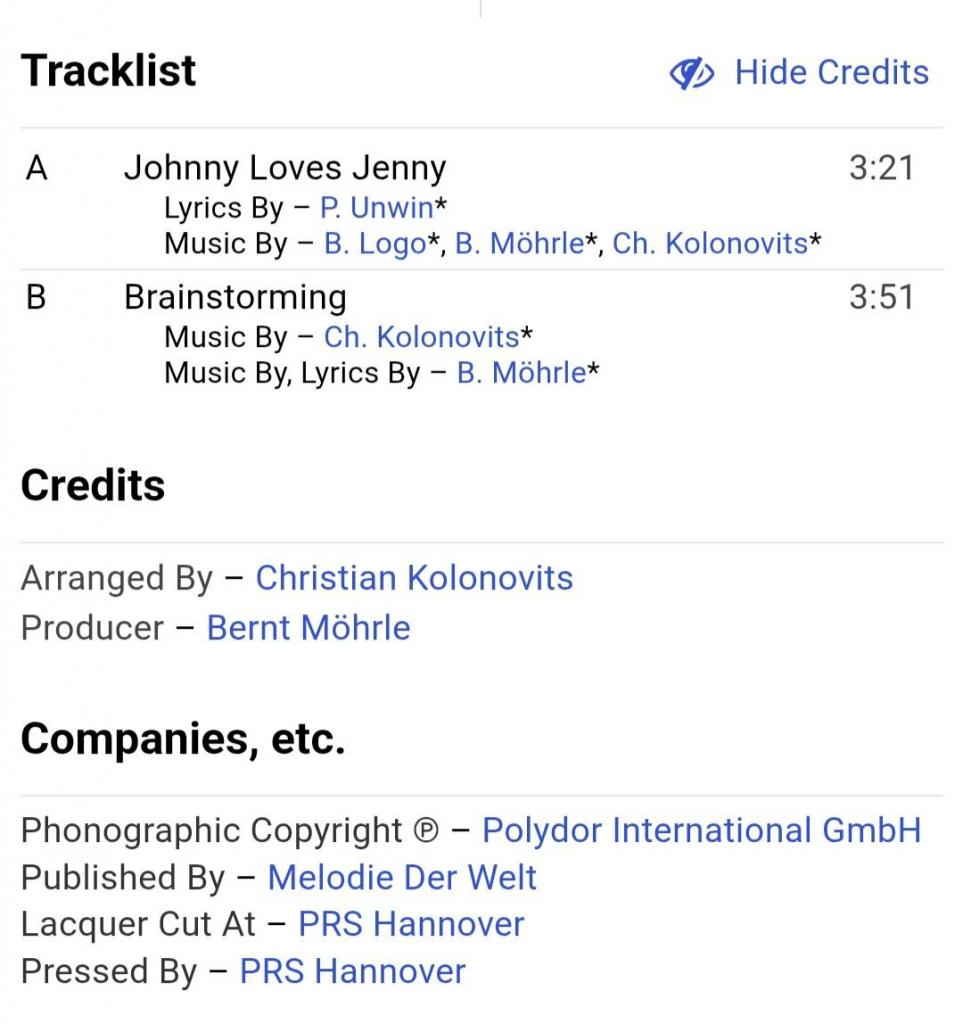Open Christian Kolonovits arranger page
Image resolution: width=963 pixels, height=1024 pixels.
(x=414, y=578)
